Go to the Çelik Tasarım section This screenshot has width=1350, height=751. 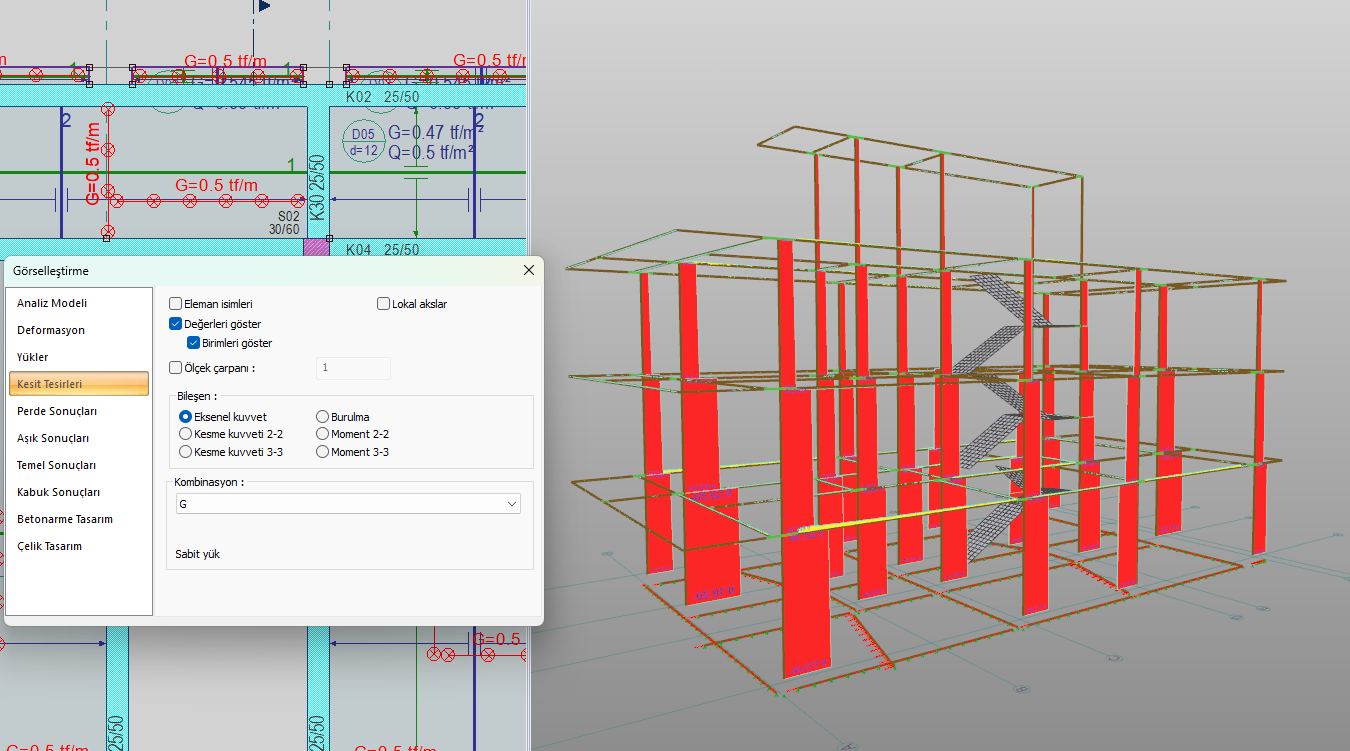pos(79,546)
